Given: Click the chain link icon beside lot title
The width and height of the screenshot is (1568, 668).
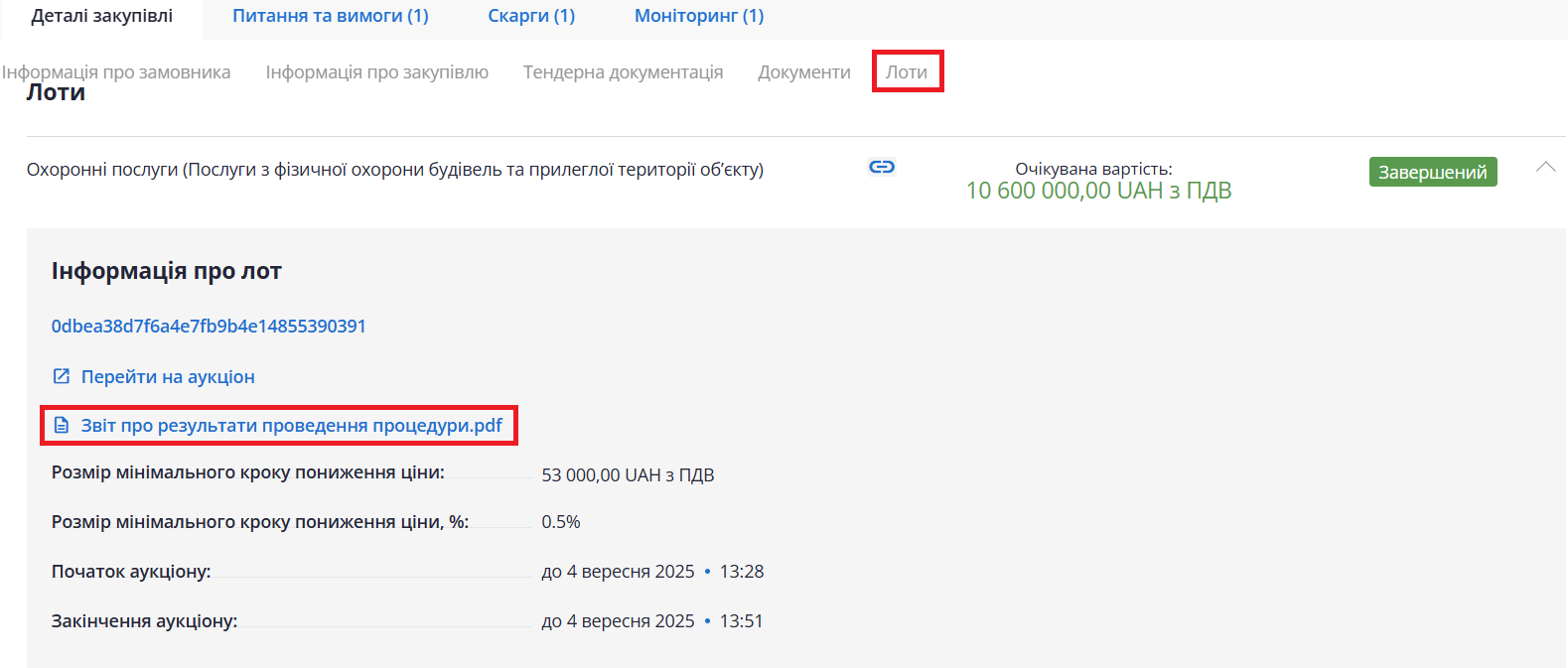Looking at the screenshot, I should point(882,167).
